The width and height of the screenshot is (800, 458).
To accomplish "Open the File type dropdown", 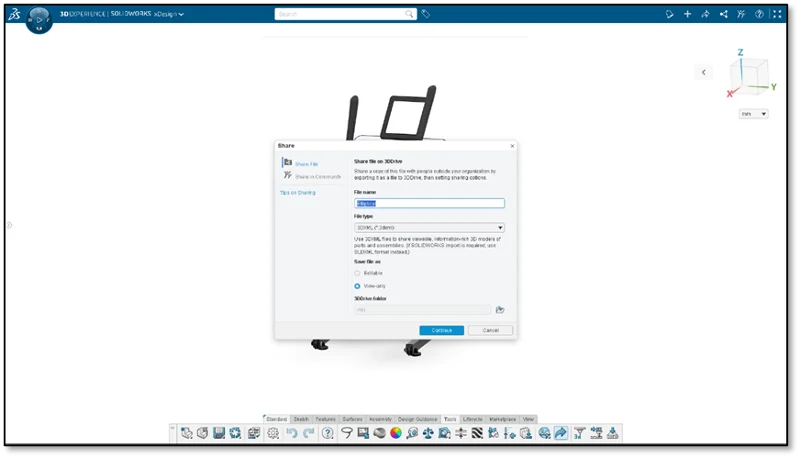I will click(x=429, y=227).
